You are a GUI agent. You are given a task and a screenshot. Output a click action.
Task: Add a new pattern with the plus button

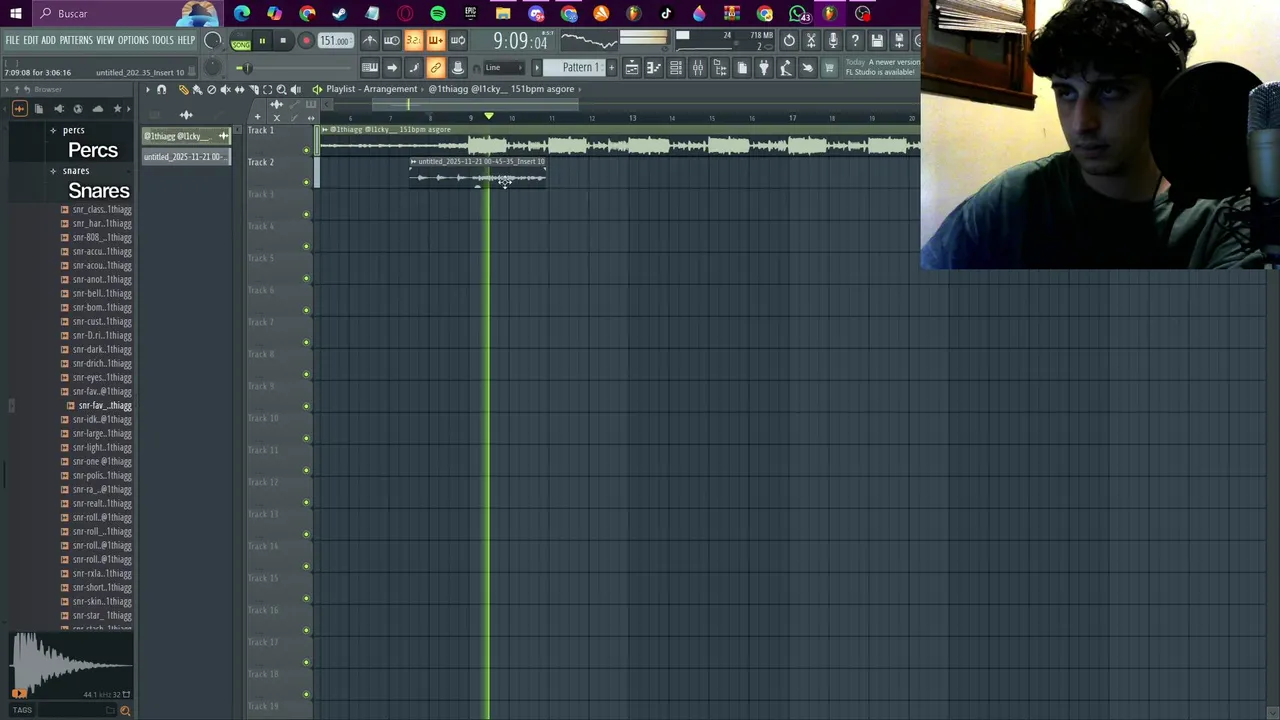[611, 67]
